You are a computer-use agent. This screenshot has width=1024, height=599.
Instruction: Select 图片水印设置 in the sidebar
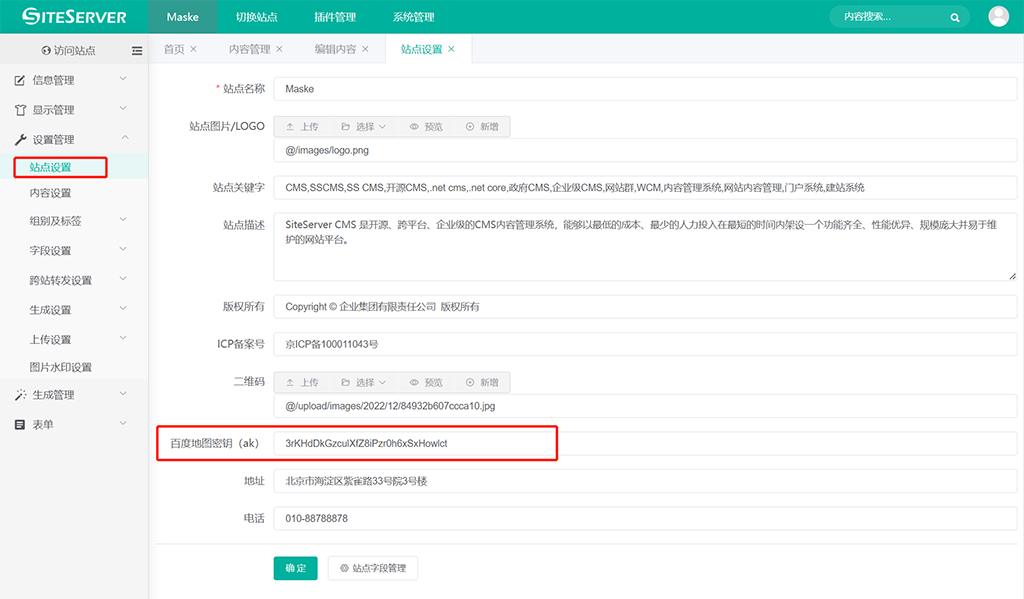tap(61, 367)
